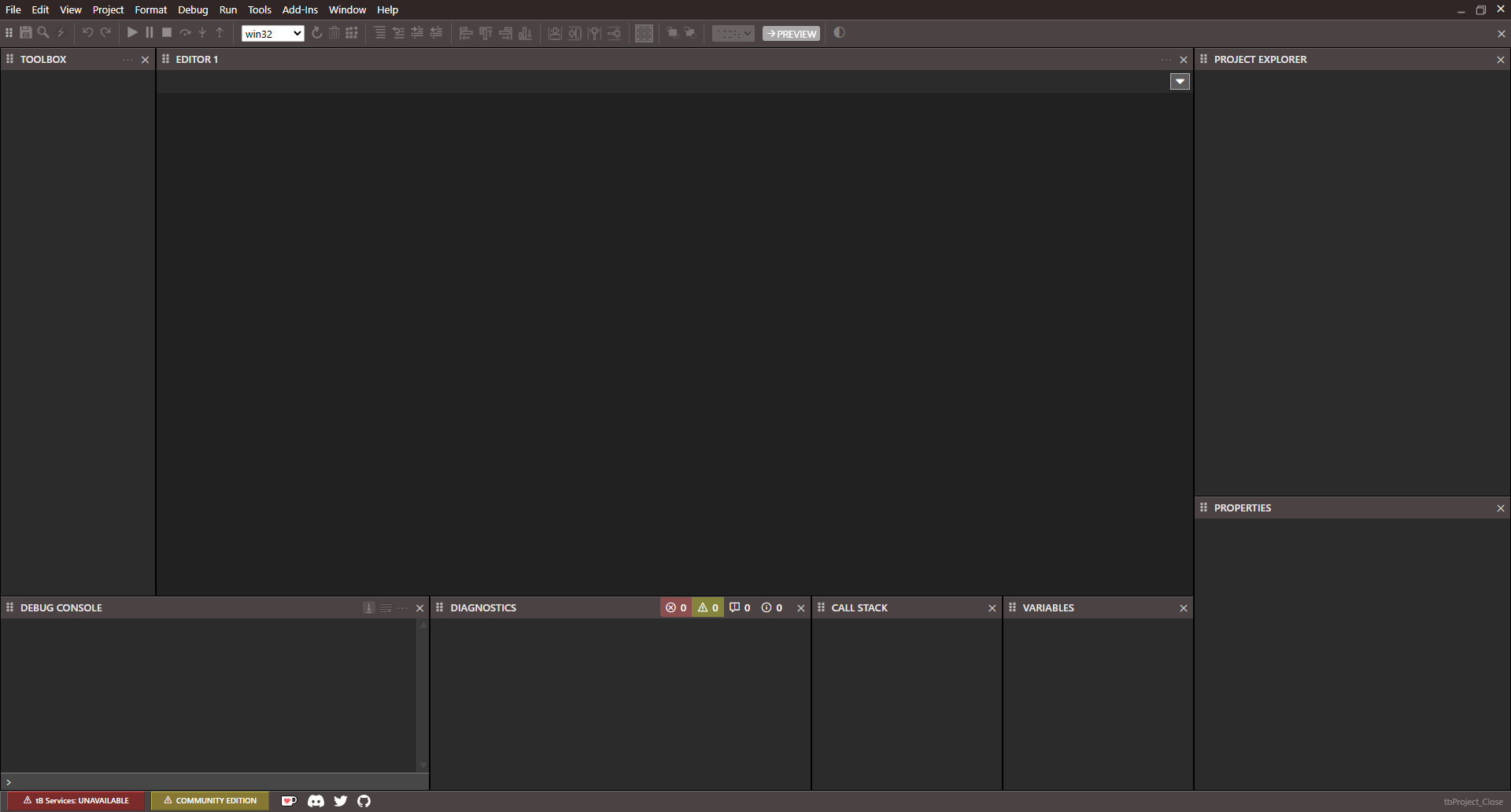1511x812 pixels.
Task: Undo the last action
Action: tap(88, 32)
